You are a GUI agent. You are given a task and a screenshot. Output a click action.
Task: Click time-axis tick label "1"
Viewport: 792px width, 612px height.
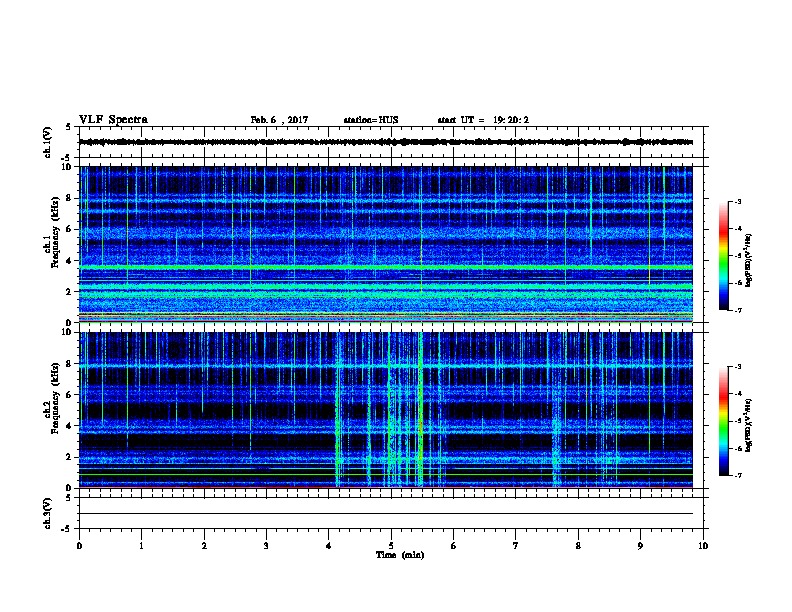(x=142, y=546)
